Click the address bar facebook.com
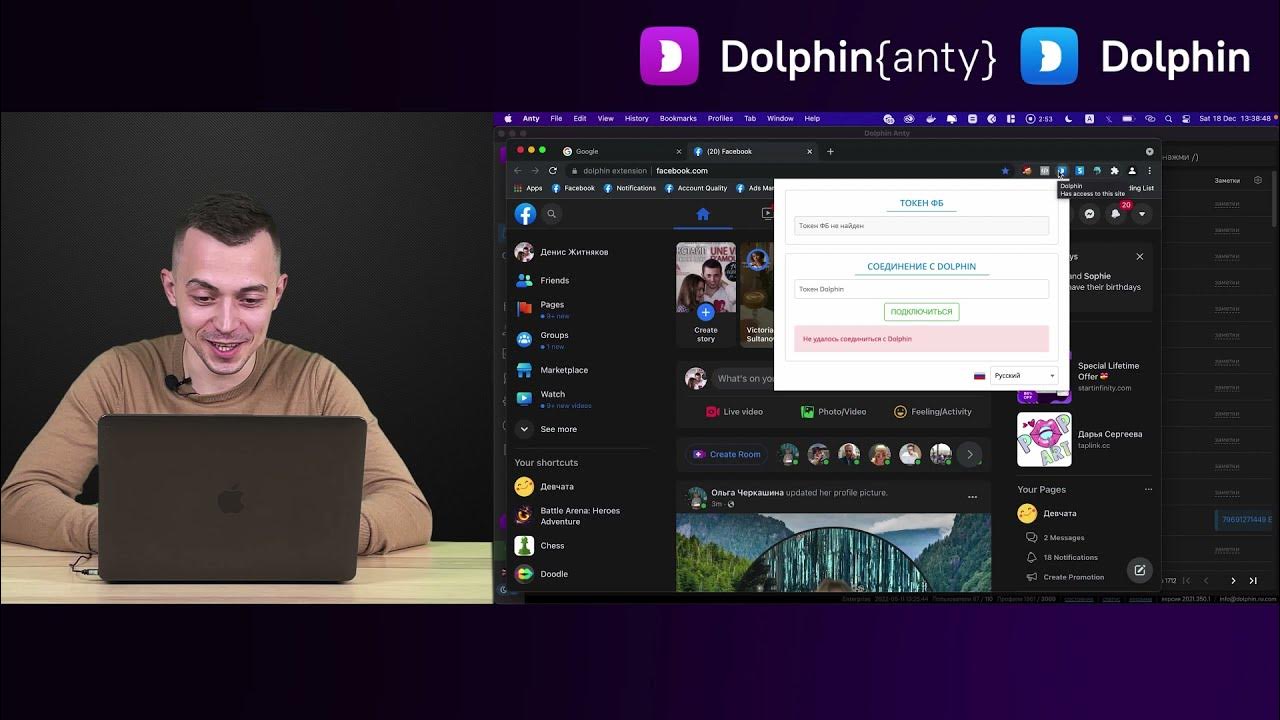This screenshot has width=1280, height=720. coord(682,171)
